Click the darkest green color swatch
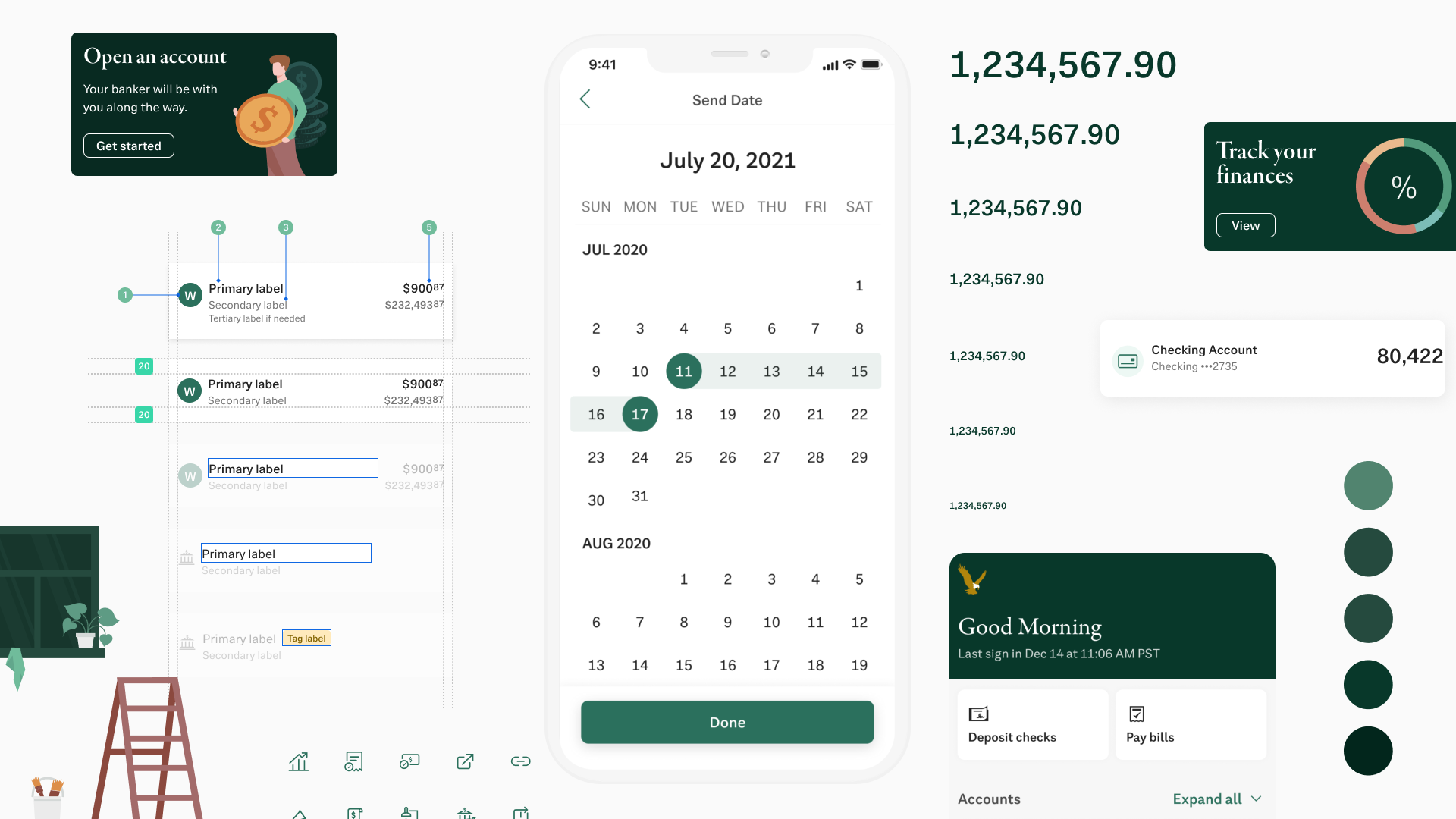Screen dimensions: 1456x819 point(1367,751)
